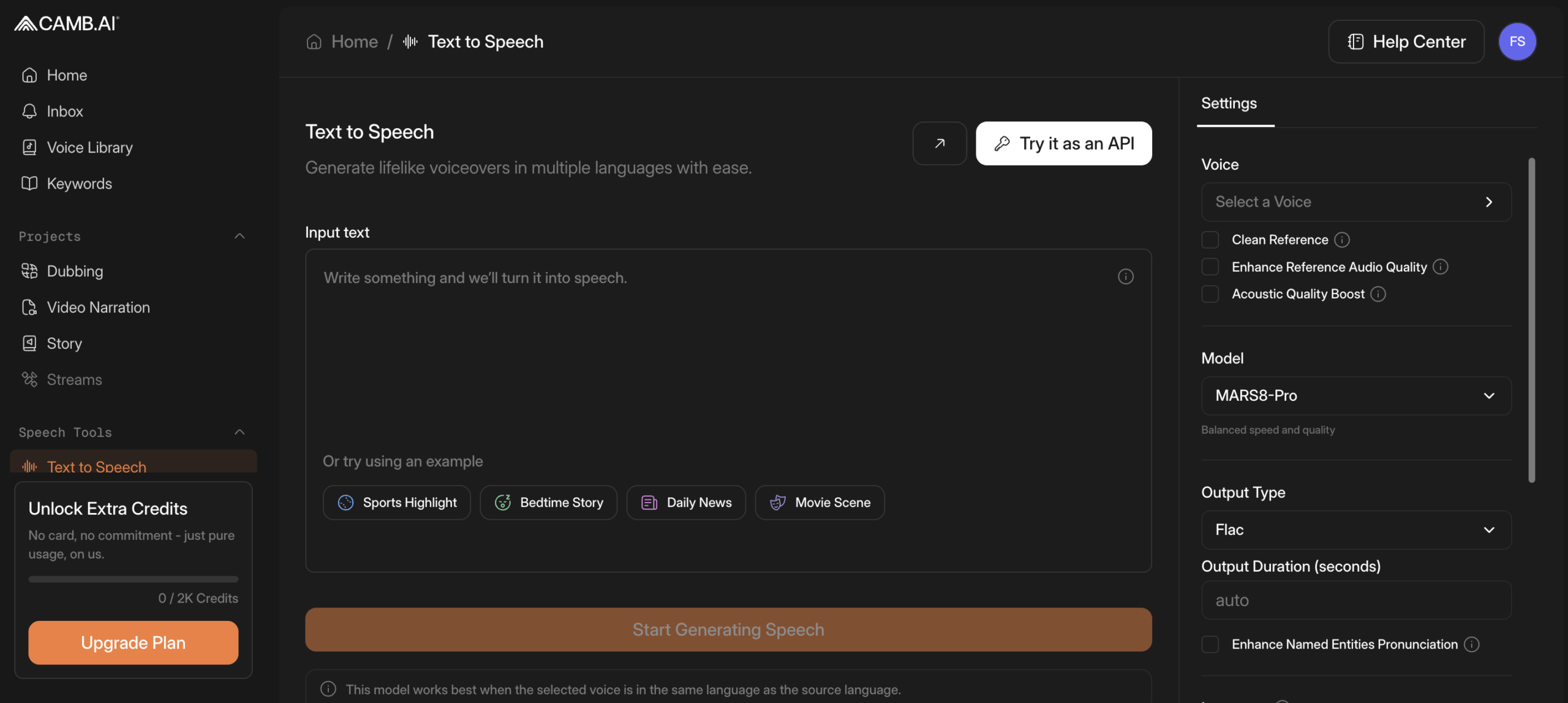The width and height of the screenshot is (1568, 703).
Task: Click Try it as an API
Action: (x=1063, y=143)
